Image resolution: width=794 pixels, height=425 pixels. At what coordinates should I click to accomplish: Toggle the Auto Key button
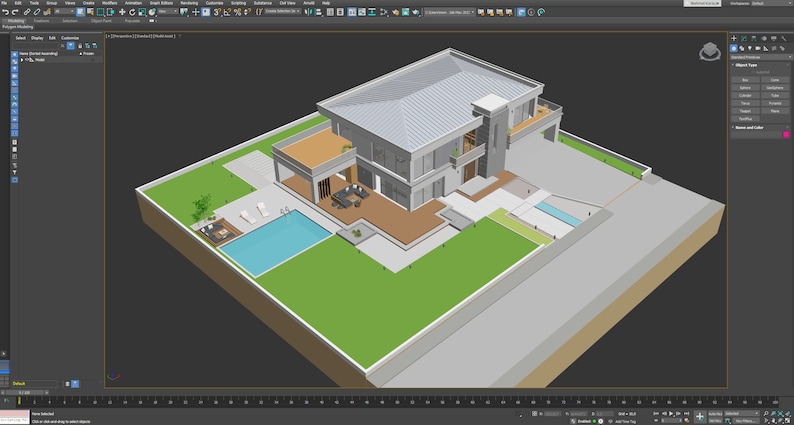[715, 413]
